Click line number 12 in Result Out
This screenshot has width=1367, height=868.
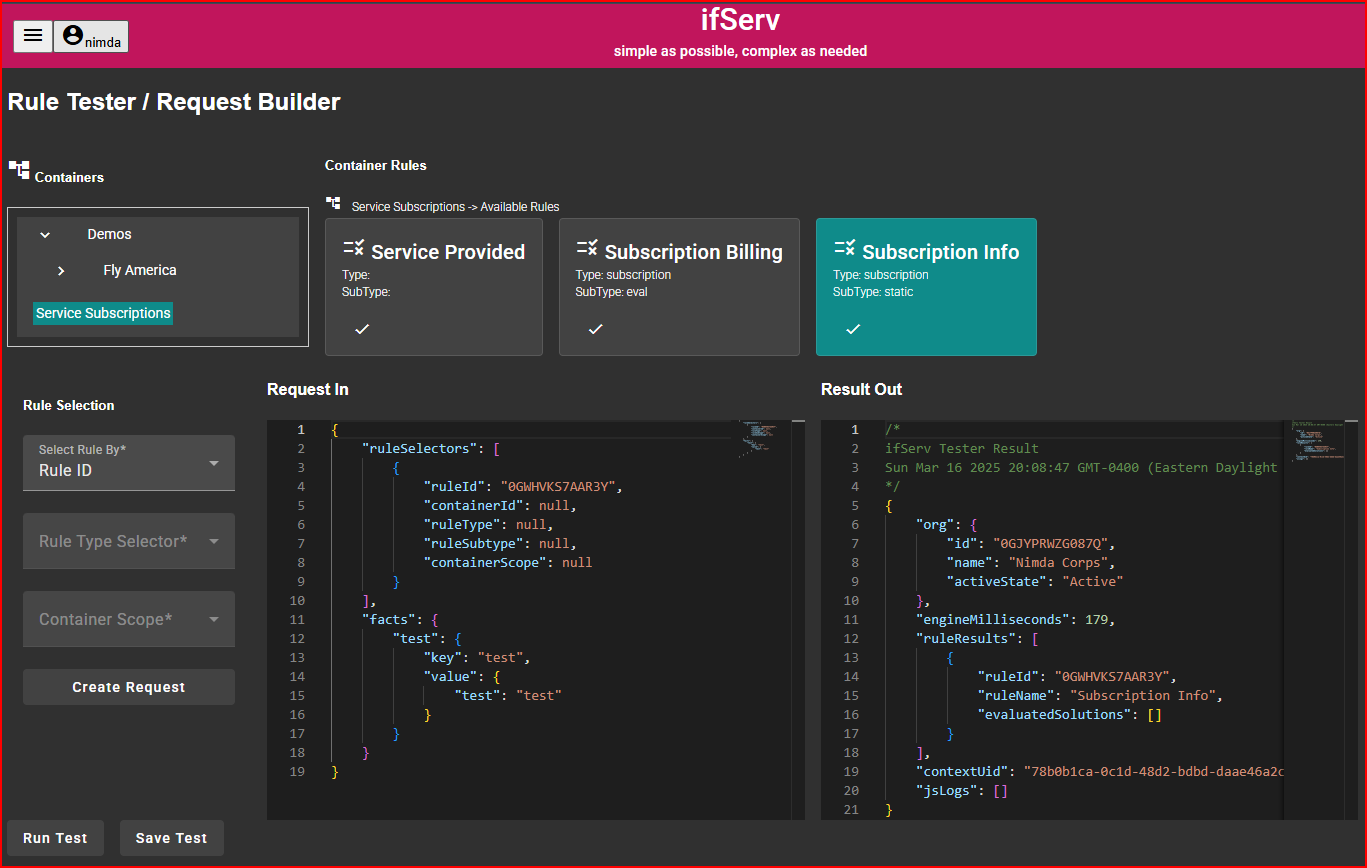tap(850, 639)
